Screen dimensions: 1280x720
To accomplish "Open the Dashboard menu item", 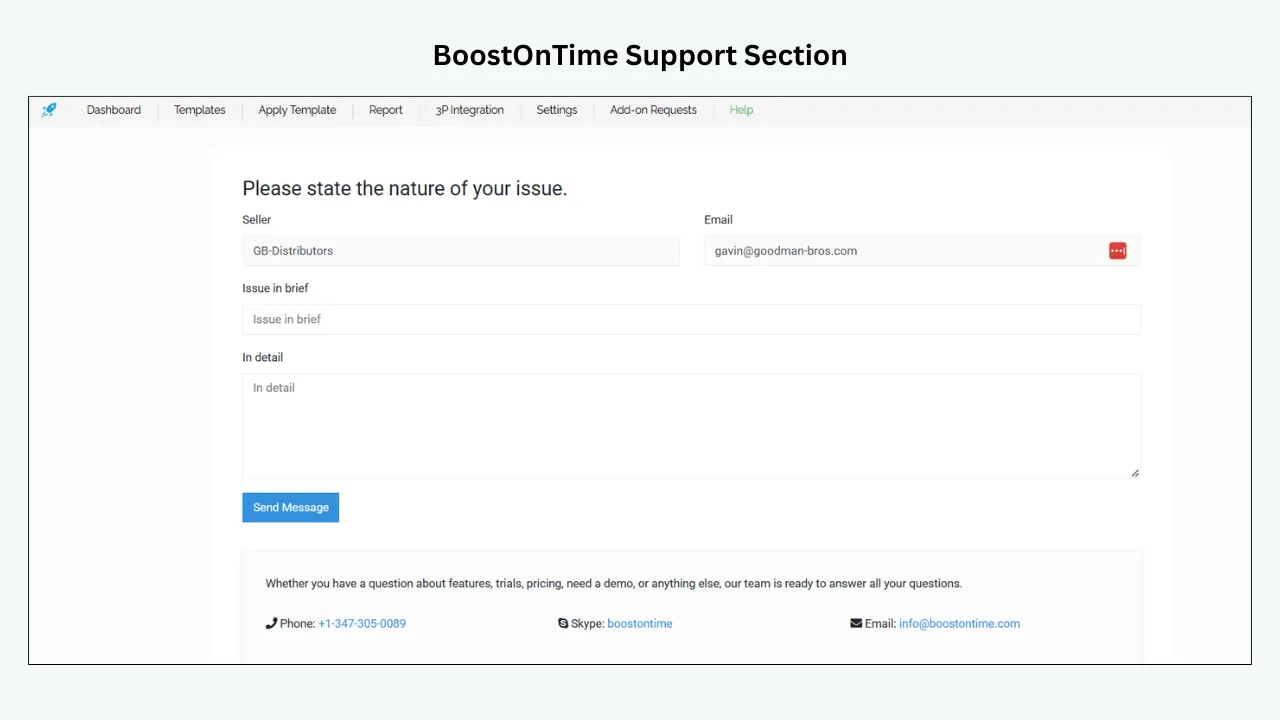I will click(114, 110).
